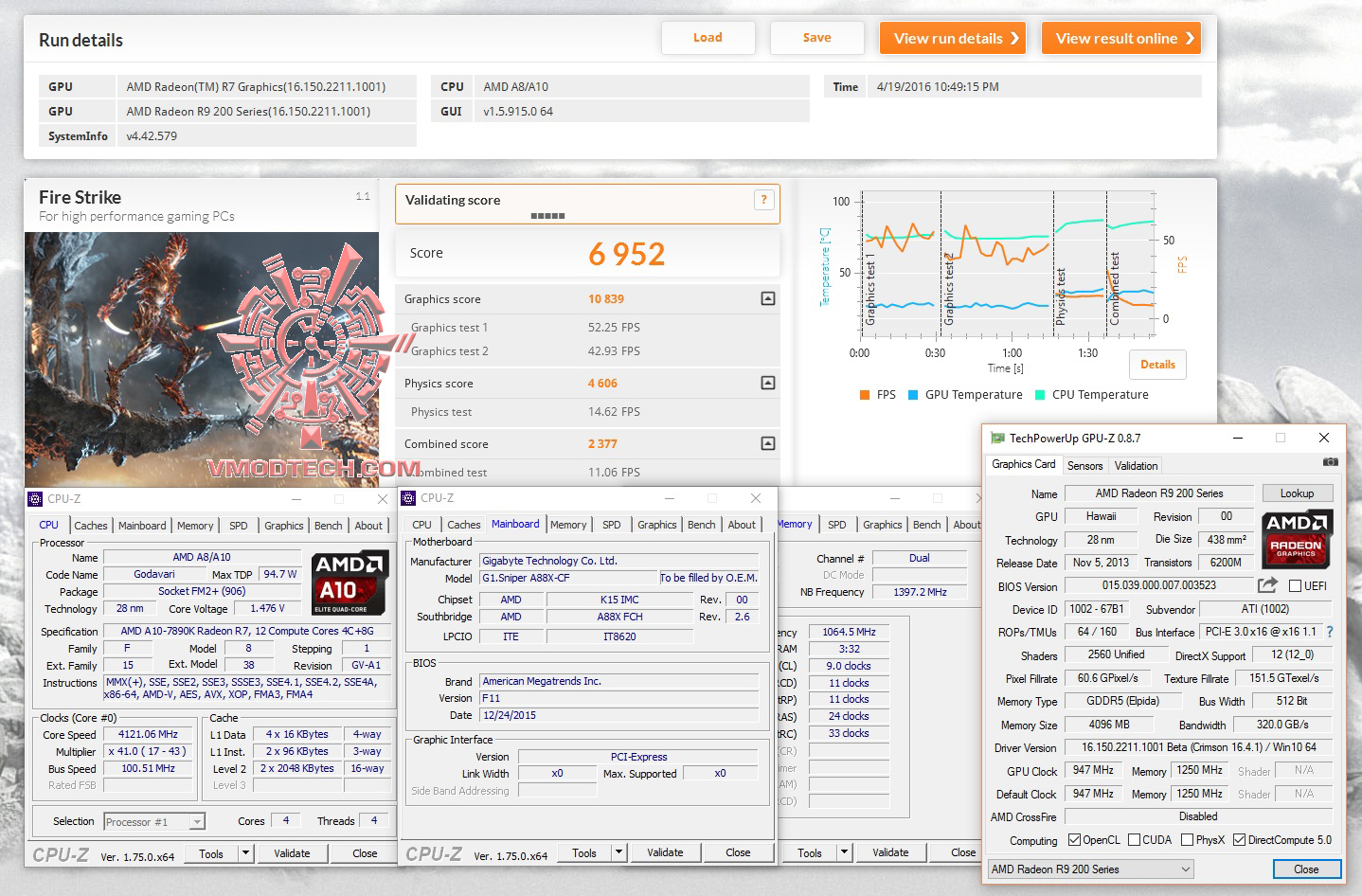This screenshot has width=1362, height=896.
Task: Click the Lookup button in GPU-Z
Action: (1298, 493)
